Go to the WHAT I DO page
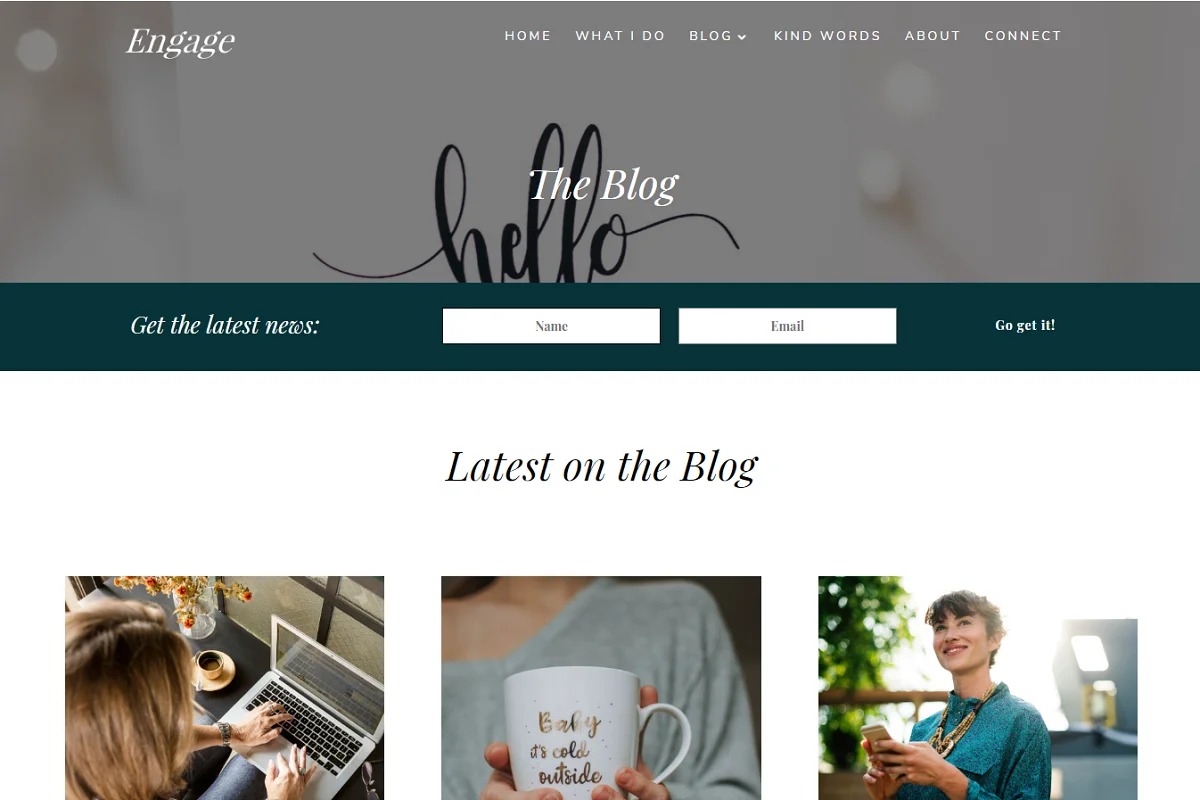 (620, 35)
